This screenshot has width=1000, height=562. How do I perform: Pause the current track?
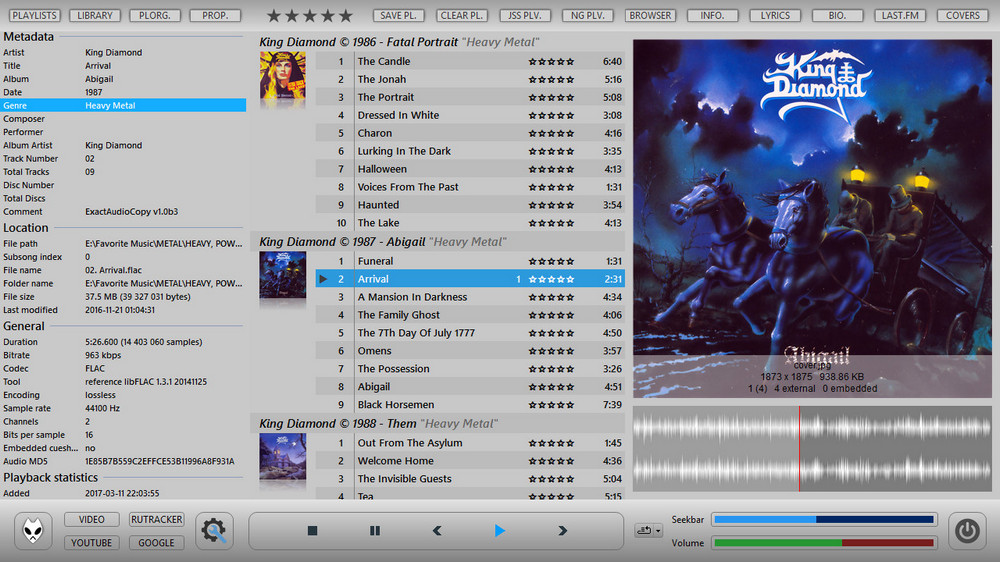(375, 531)
